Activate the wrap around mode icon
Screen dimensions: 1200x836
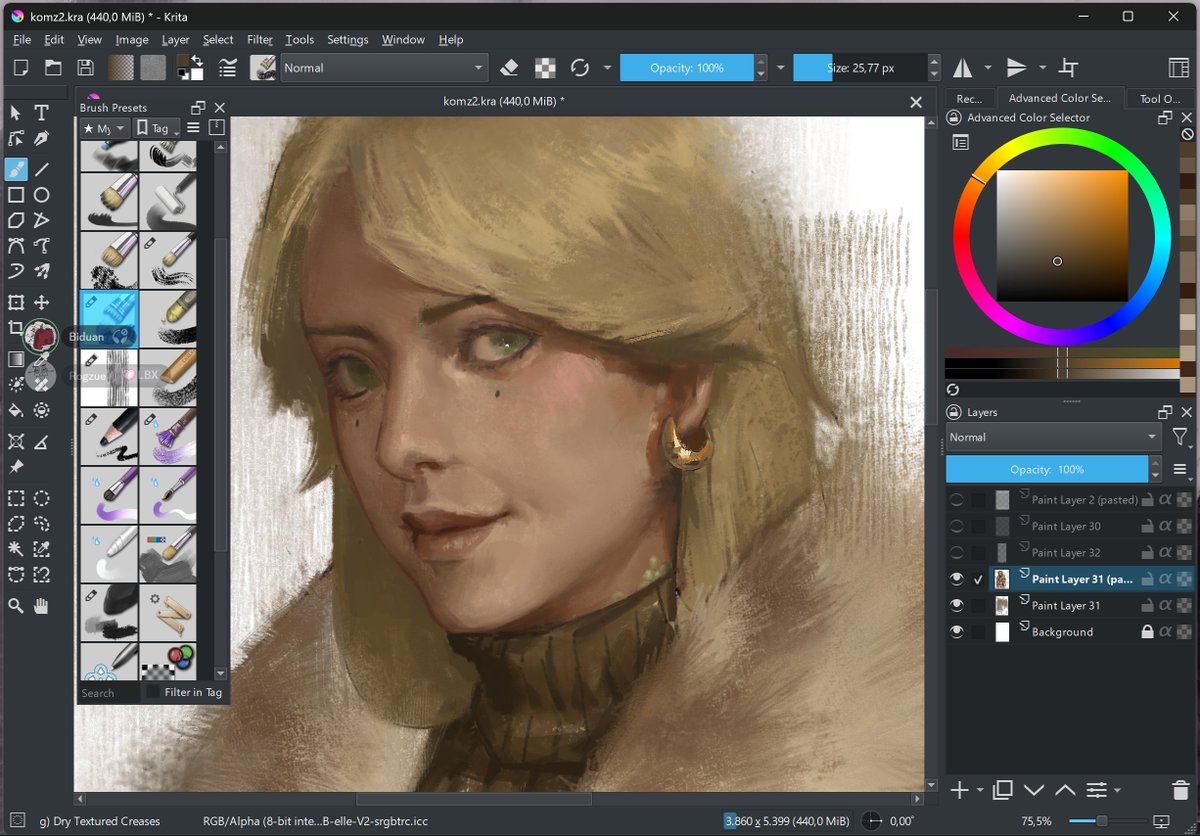(1068, 68)
